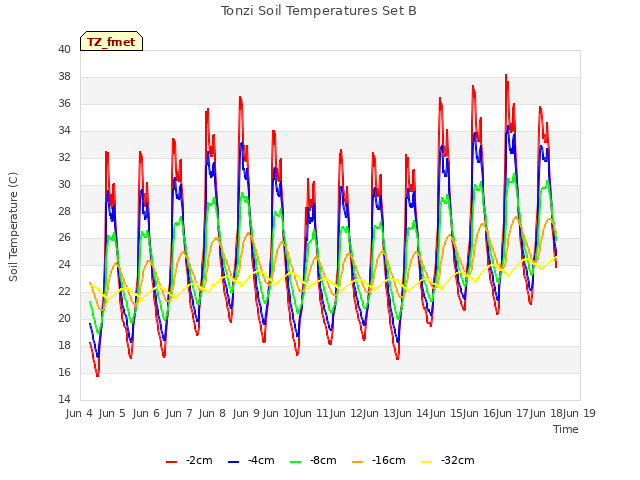Click the 30 y-axis tick label
This screenshot has width=640, height=480.
click(64, 184)
